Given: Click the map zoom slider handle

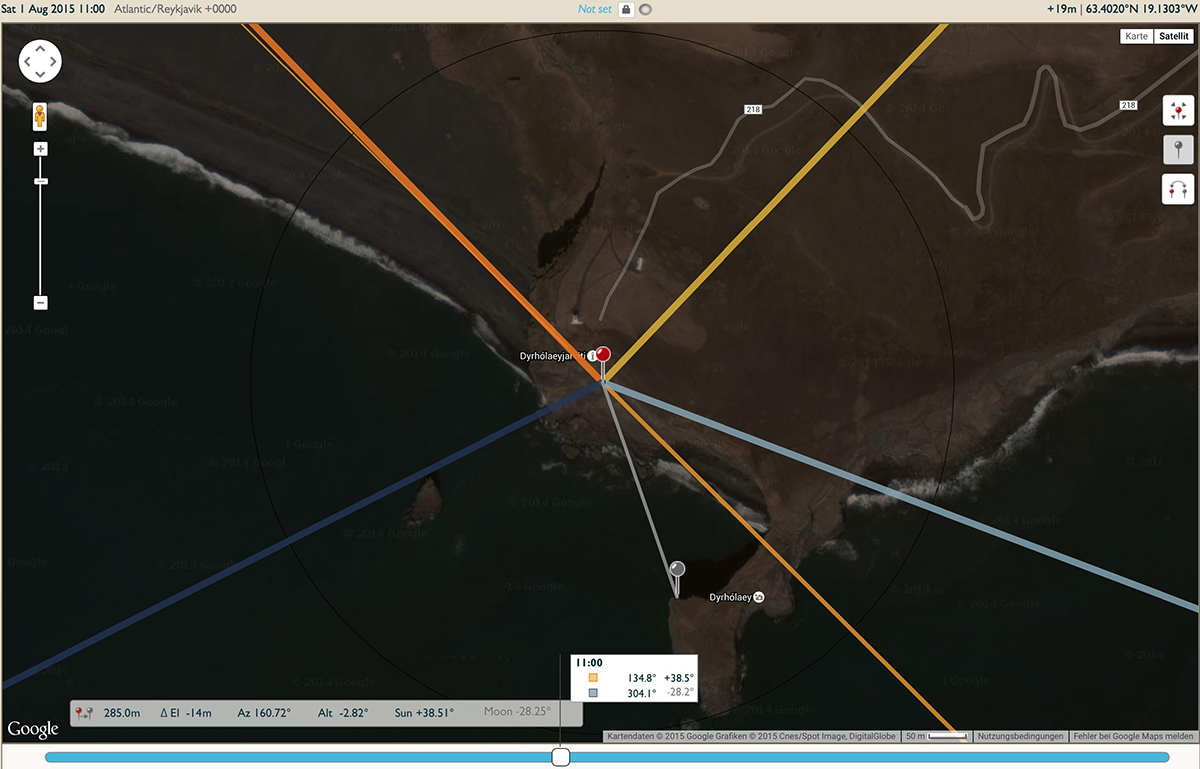Looking at the screenshot, I should coord(41,181).
